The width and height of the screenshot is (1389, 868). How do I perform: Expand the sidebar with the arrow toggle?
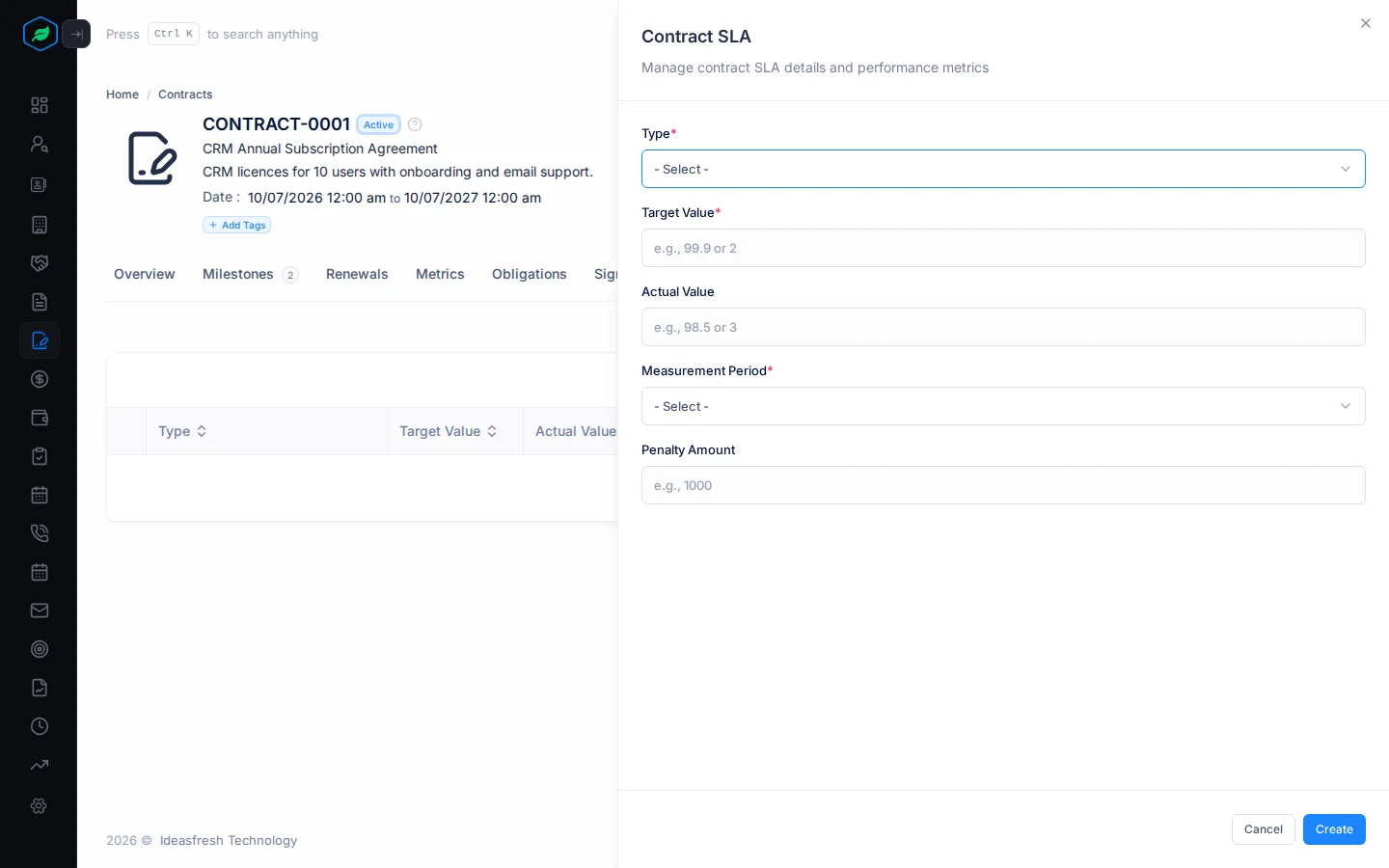point(76,34)
